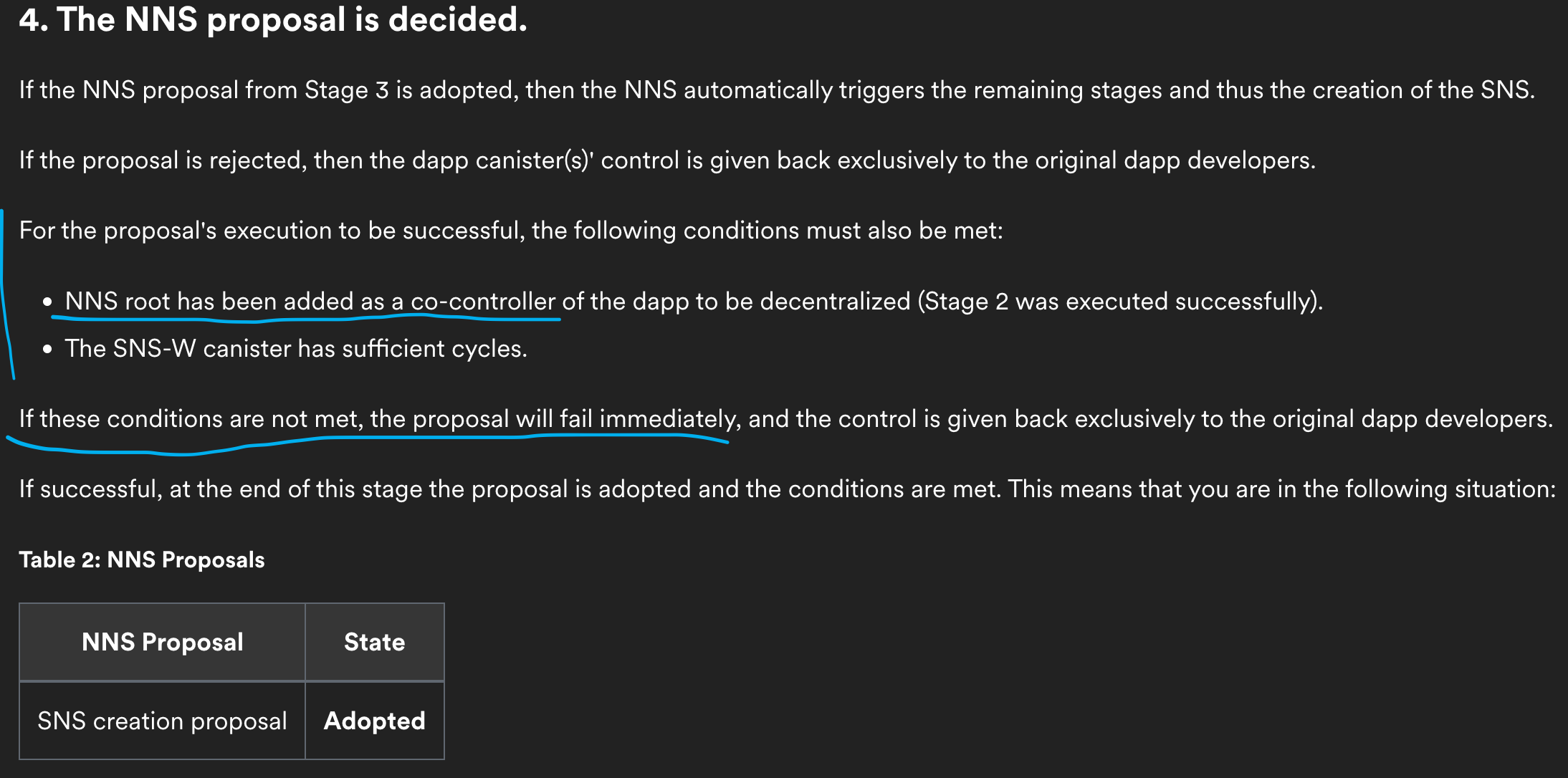Click the second bullet point dot

[x=47, y=350]
